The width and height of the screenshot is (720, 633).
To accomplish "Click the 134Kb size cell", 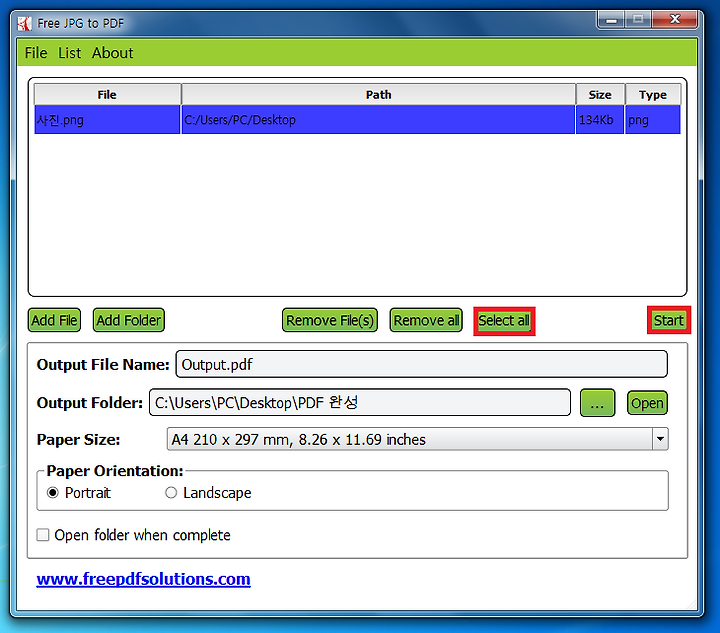I will point(600,120).
